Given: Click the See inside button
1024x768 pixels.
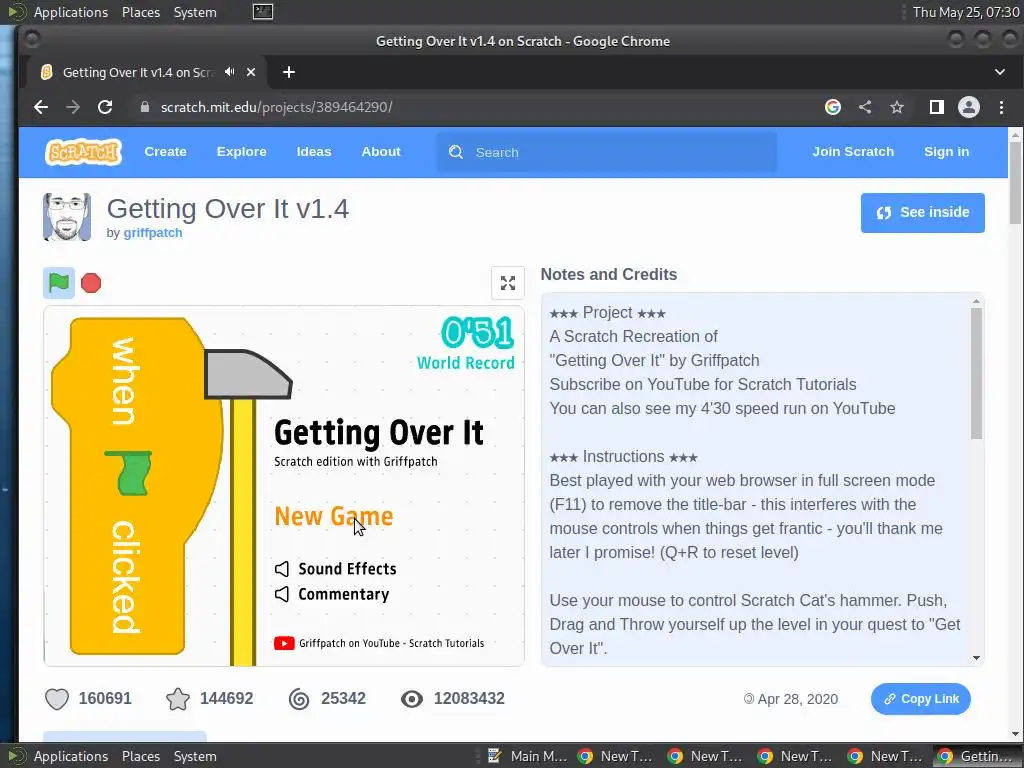Looking at the screenshot, I should pos(922,212).
